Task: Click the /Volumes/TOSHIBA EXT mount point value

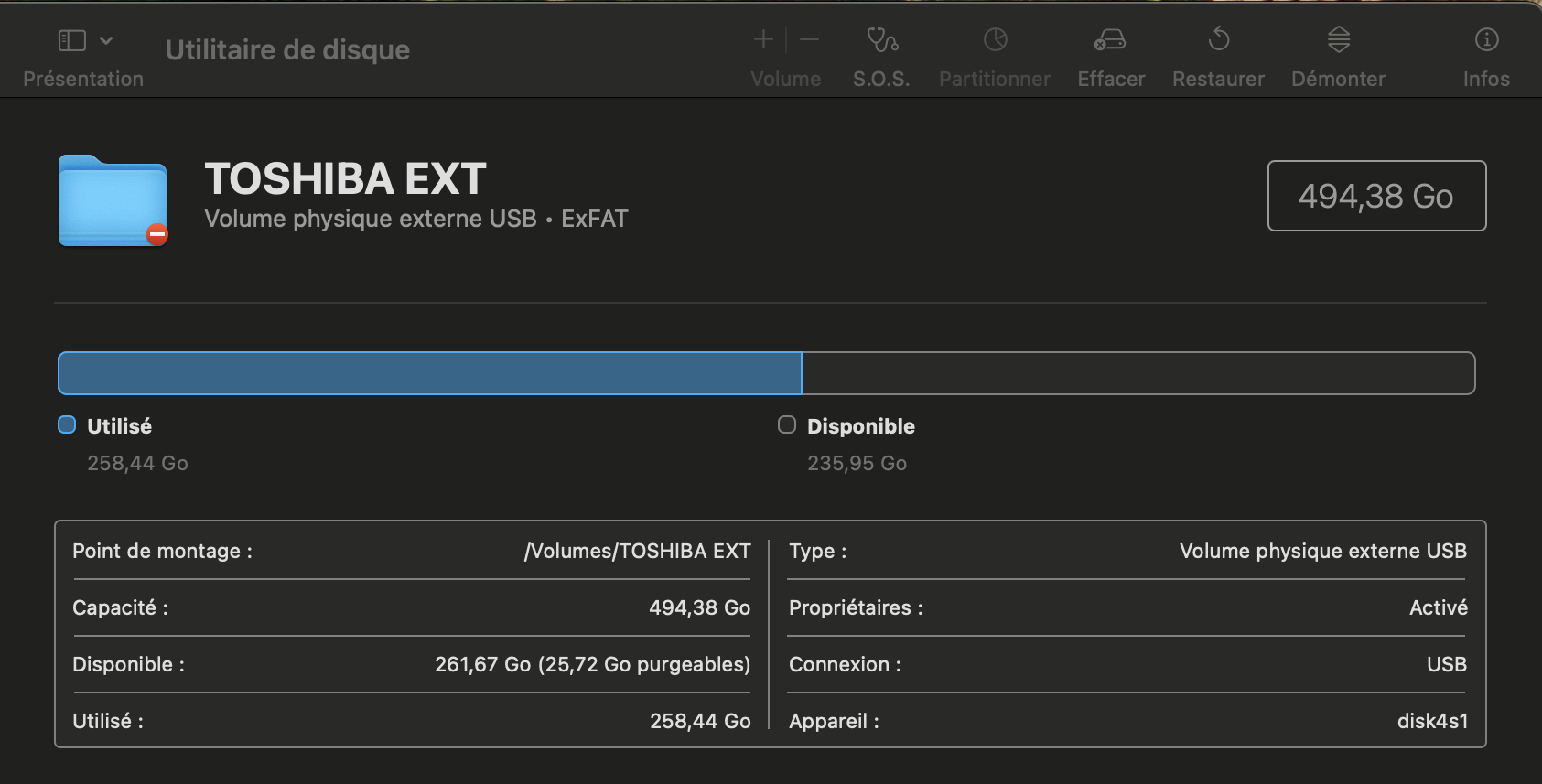Action: click(637, 551)
